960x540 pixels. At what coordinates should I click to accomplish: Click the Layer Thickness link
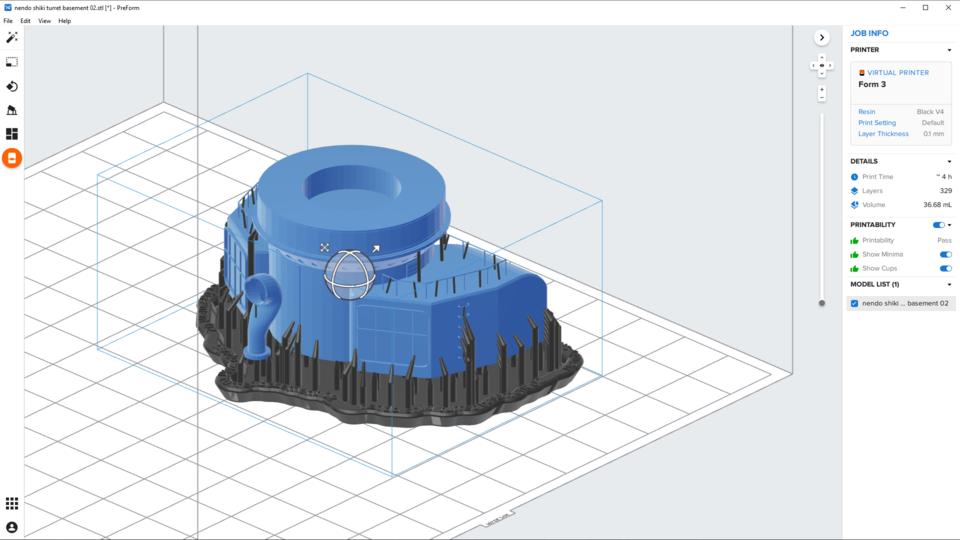(883, 133)
